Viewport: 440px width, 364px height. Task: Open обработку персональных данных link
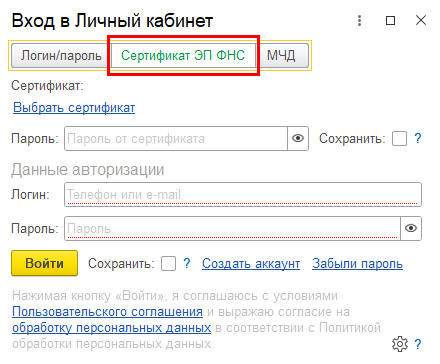(x=112, y=328)
